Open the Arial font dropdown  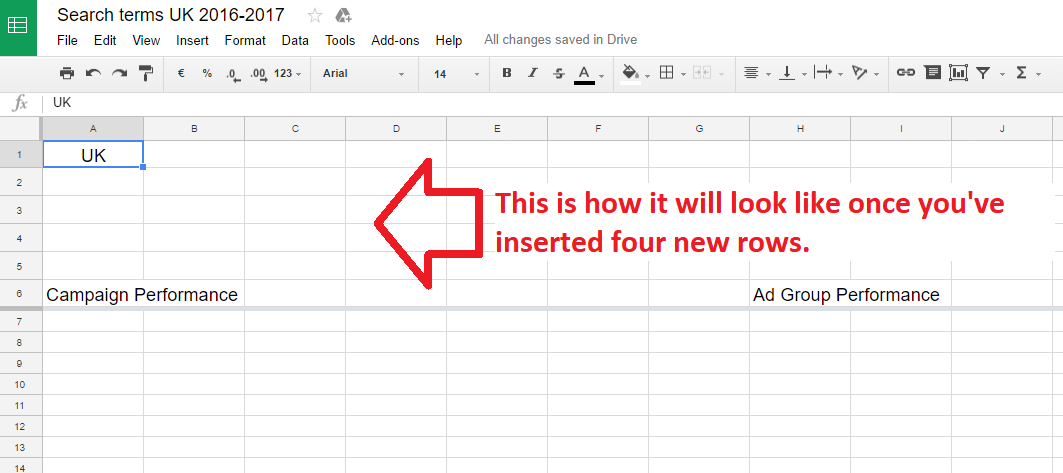pyautogui.click(x=363, y=73)
